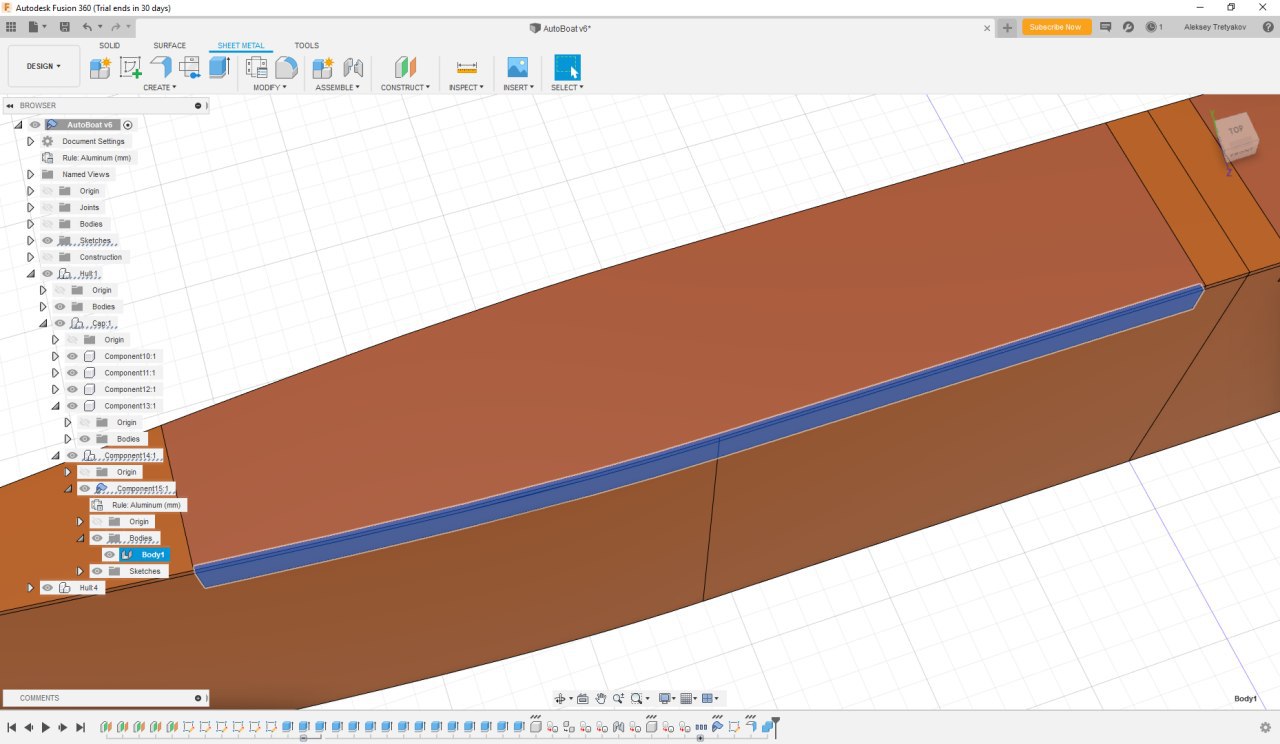This screenshot has width=1280, height=744.
Task: Click the Redo arrow
Action: [x=115, y=27]
